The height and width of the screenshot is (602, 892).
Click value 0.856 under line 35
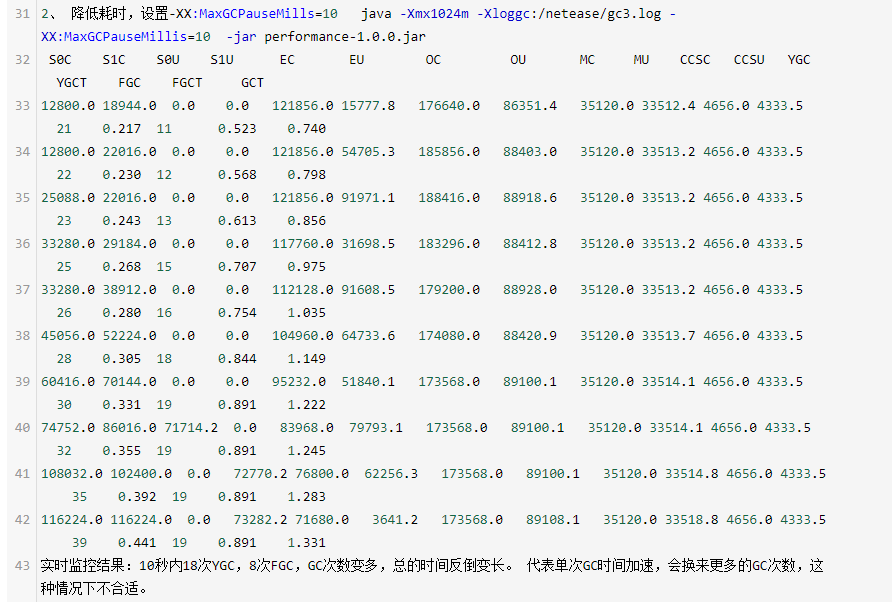307,221
